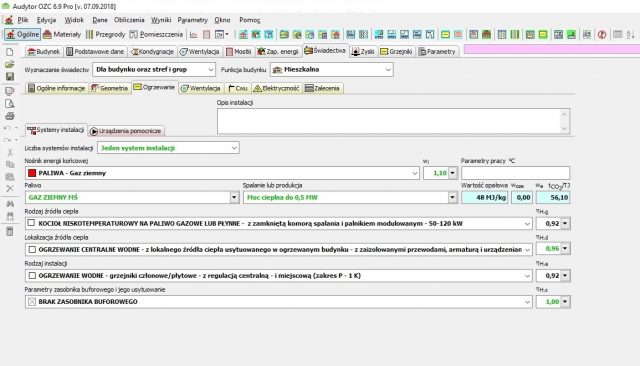This screenshot has height=366, width=640.
Task: Open the Pomieszczenia toolbar section
Action: (x=156, y=35)
